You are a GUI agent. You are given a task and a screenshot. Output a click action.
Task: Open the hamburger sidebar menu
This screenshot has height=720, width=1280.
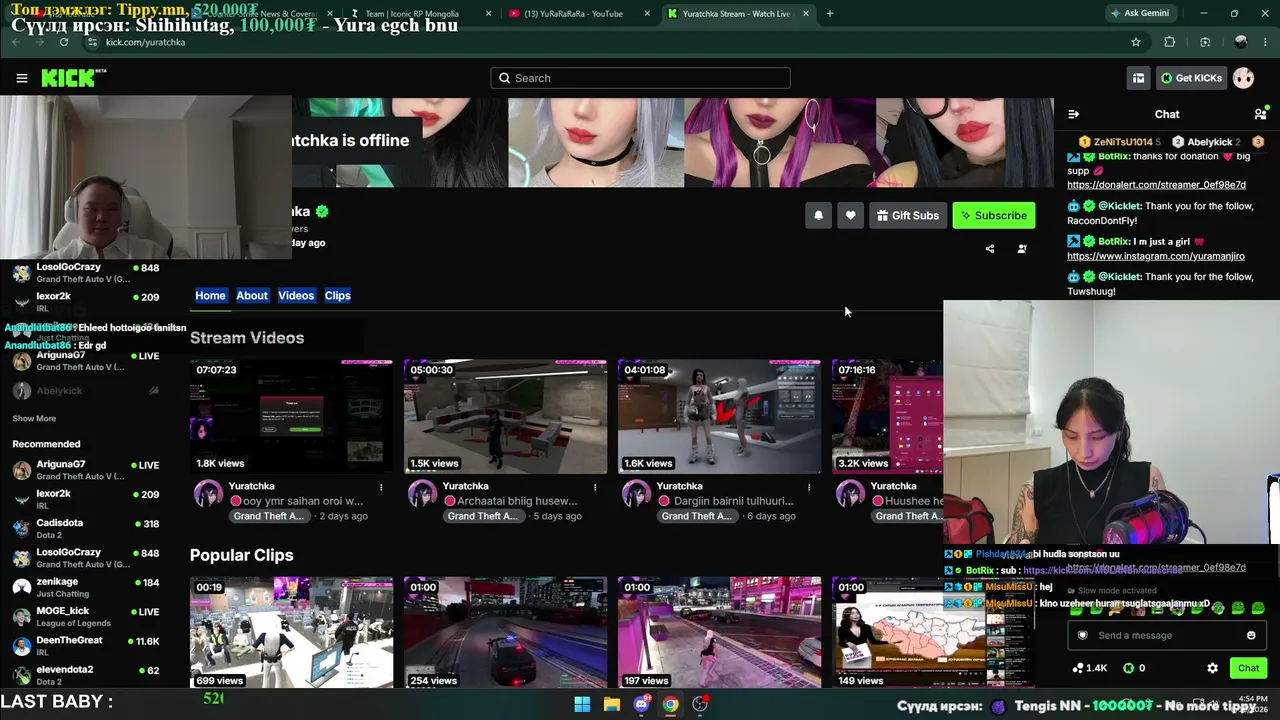click(21, 78)
